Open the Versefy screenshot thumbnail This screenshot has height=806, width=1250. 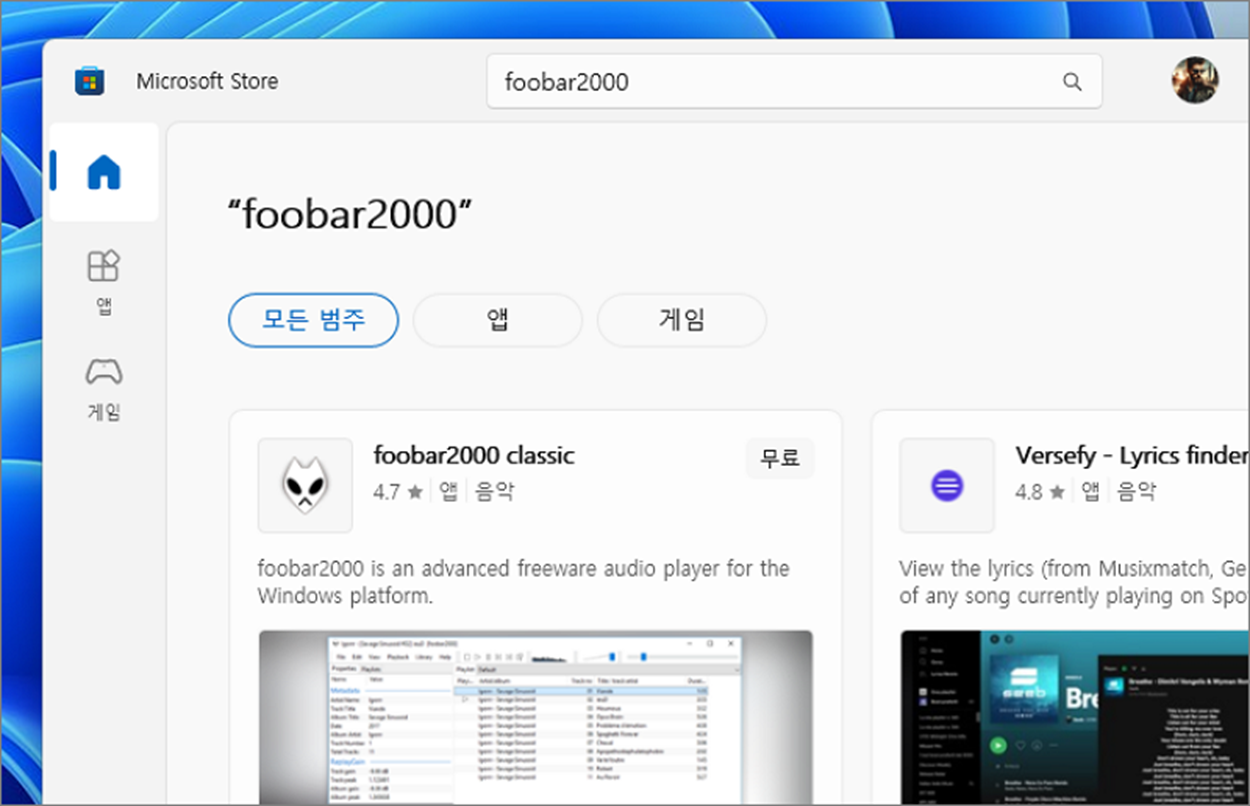point(1075,717)
